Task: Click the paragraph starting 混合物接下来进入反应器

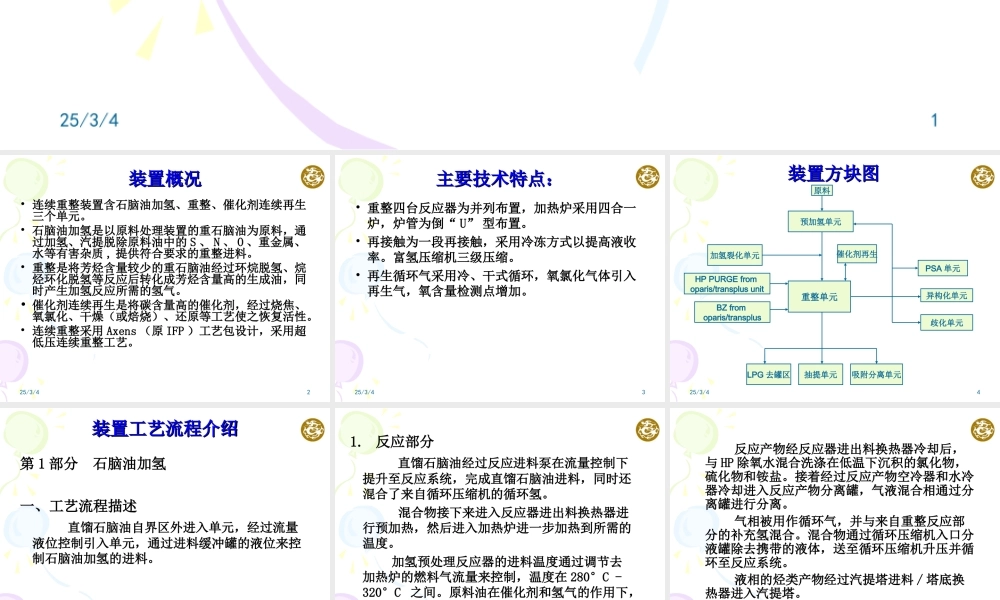Action: pyautogui.click(x=497, y=527)
